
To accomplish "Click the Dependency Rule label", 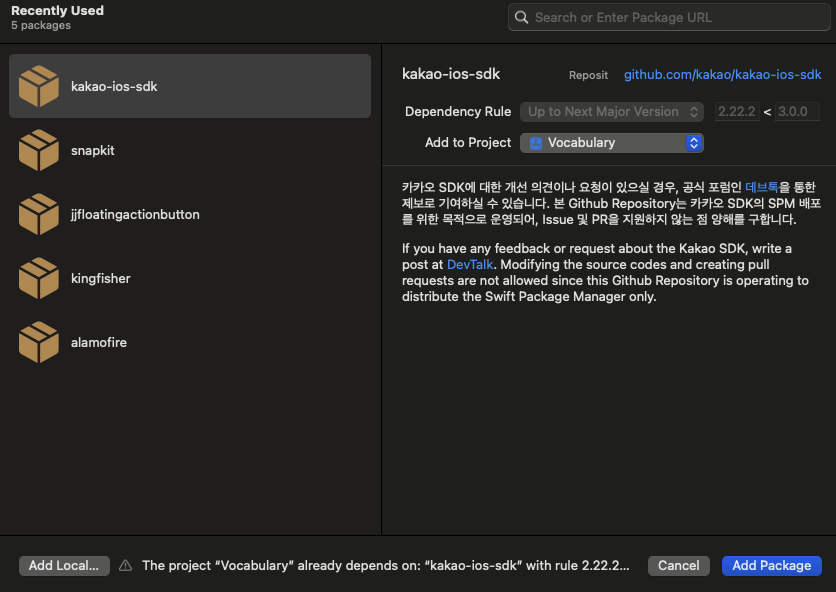I will click(x=458, y=111).
